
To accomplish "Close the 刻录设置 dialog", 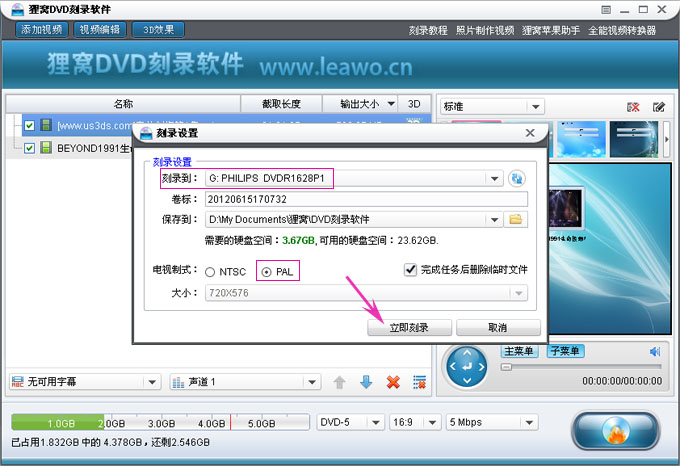I will click(530, 133).
